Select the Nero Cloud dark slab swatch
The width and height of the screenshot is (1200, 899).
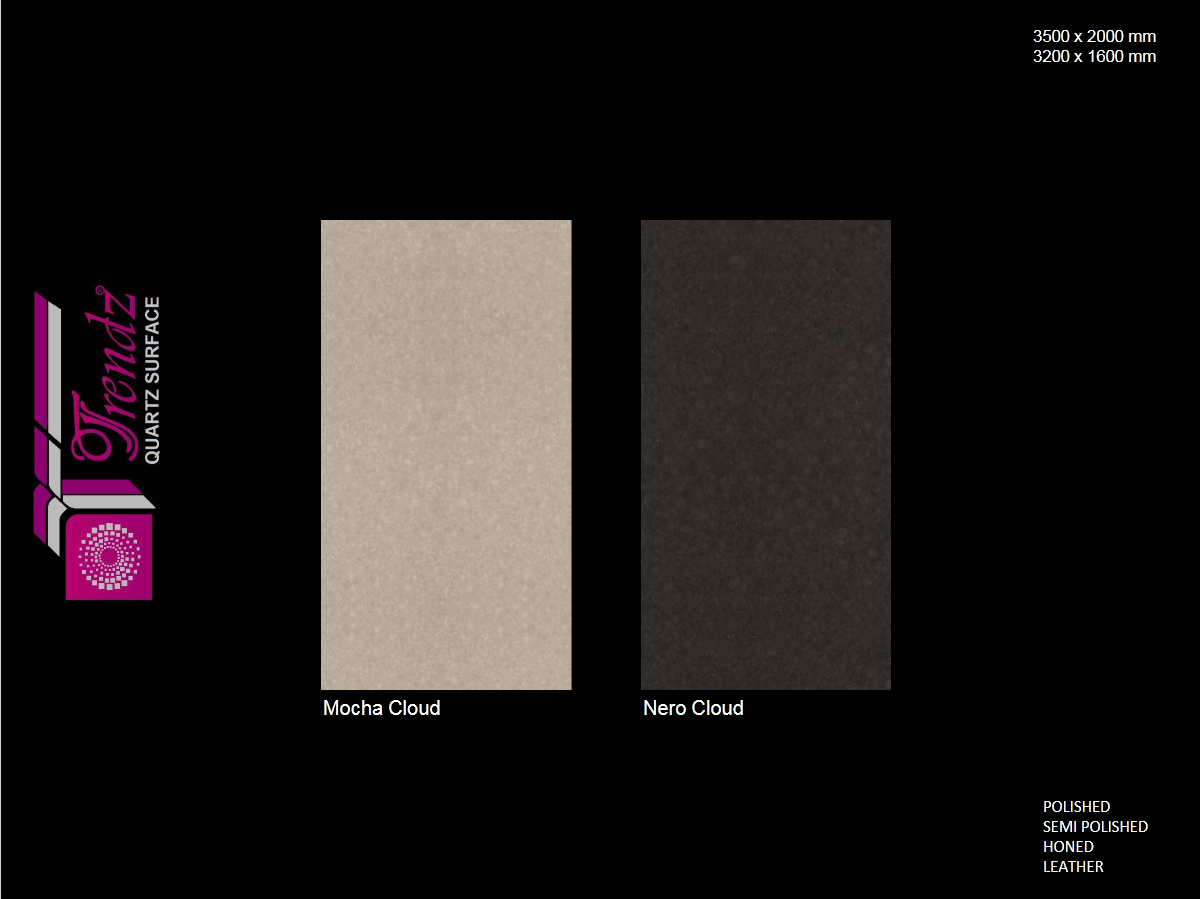tap(765, 454)
